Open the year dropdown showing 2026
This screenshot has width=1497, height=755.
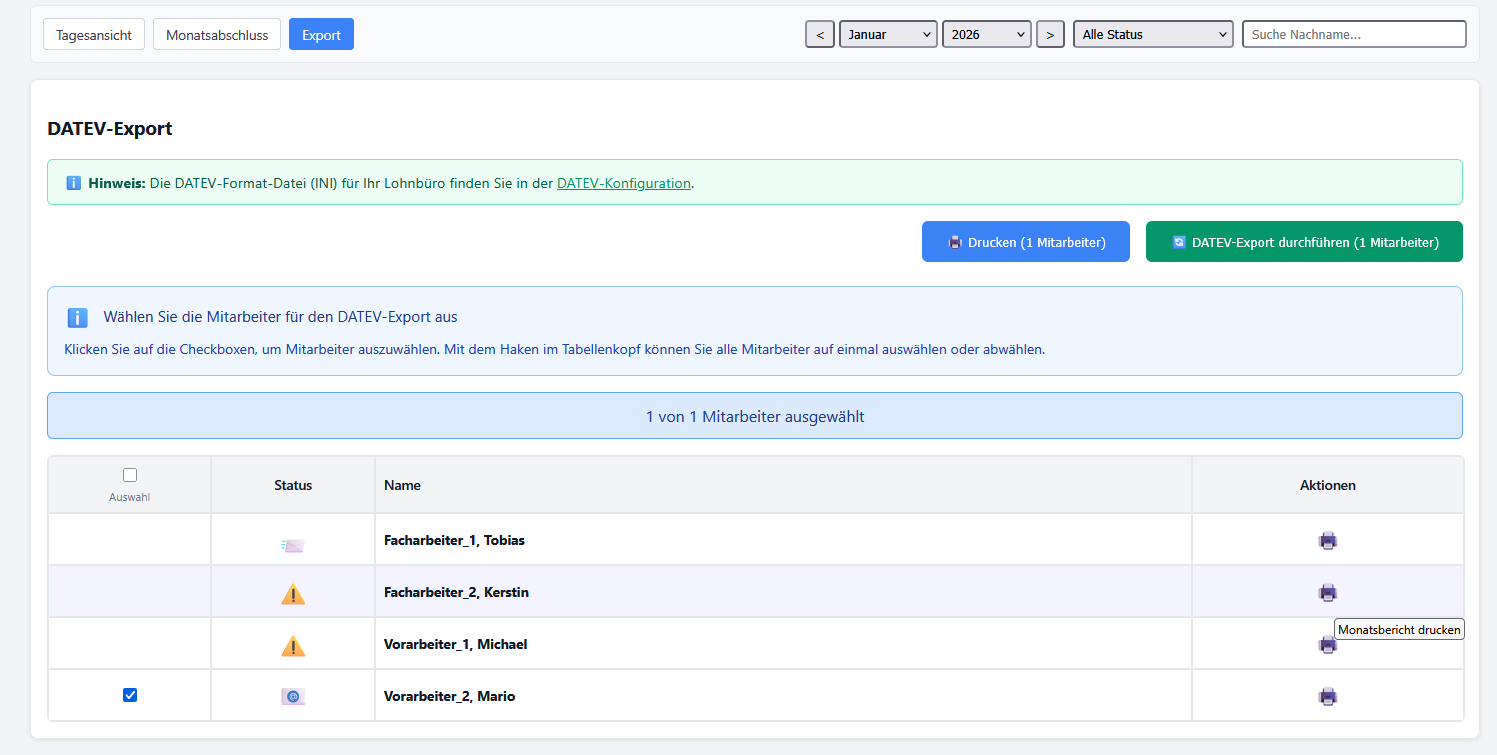tap(987, 34)
